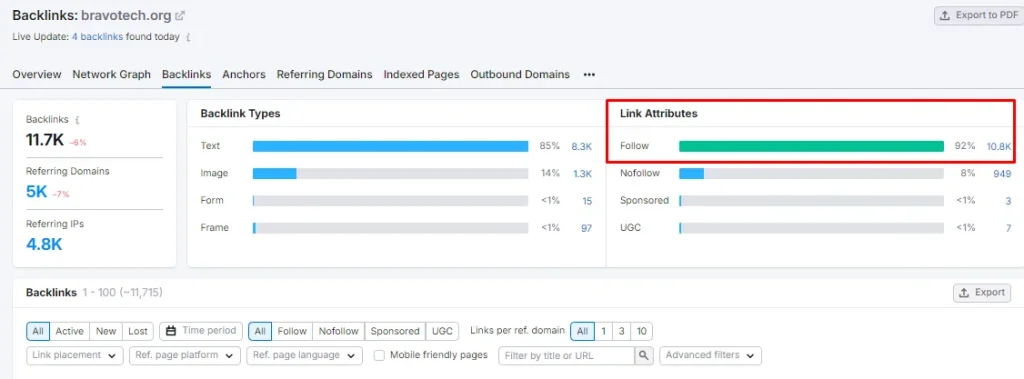
Task: Click the 97 Frame backlinks count
Action: [x=586, y=228]
